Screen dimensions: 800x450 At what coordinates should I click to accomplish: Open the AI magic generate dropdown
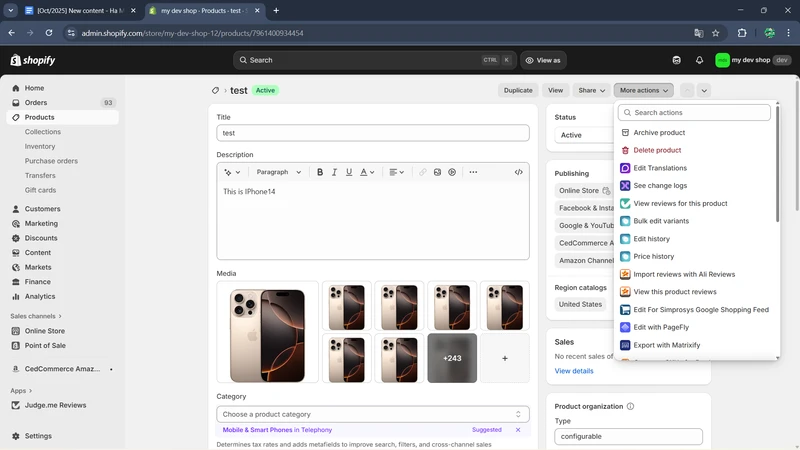(x=232, y=172)
